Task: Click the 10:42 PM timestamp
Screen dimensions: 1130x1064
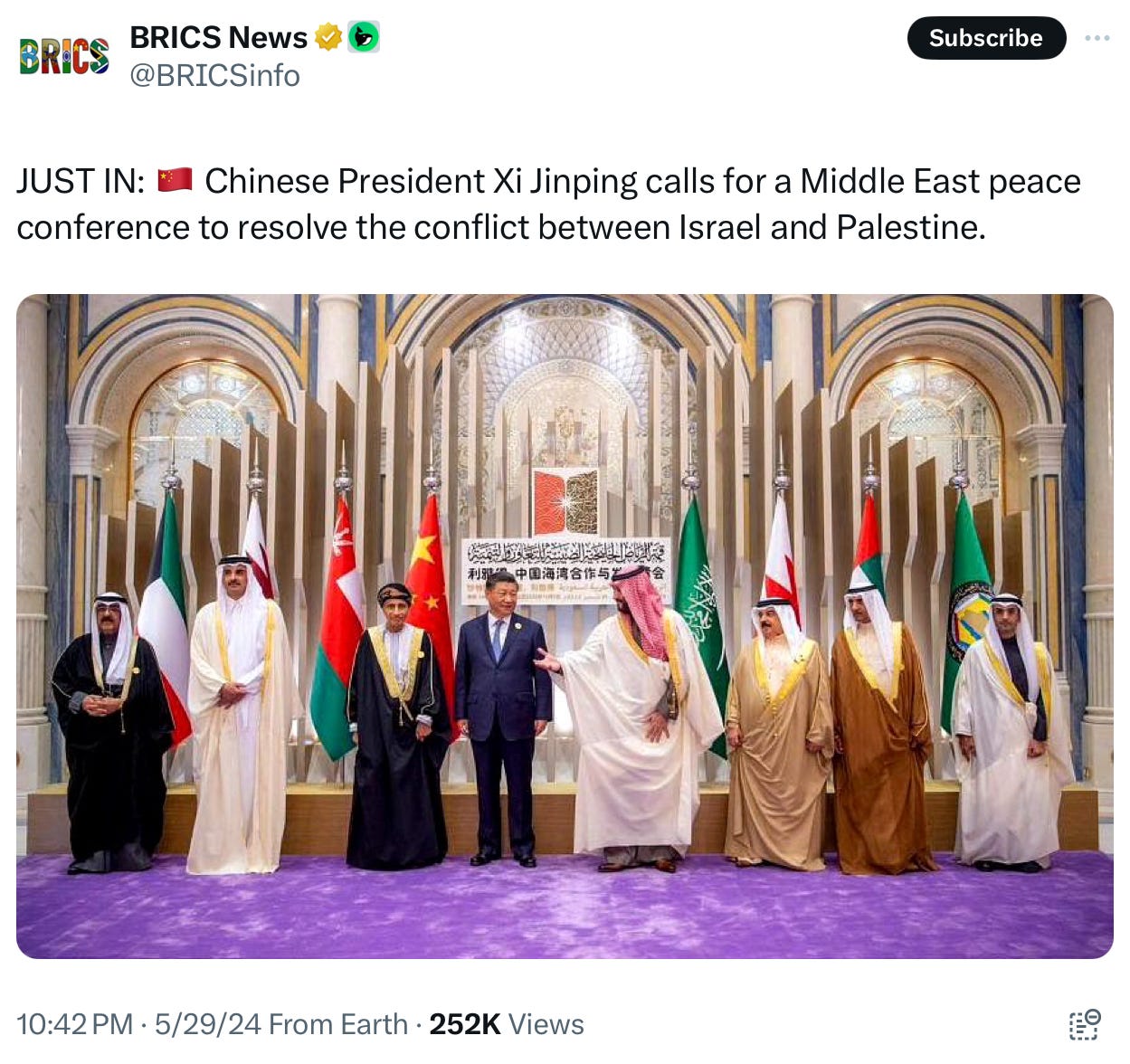Action: tap(75, 1024)
